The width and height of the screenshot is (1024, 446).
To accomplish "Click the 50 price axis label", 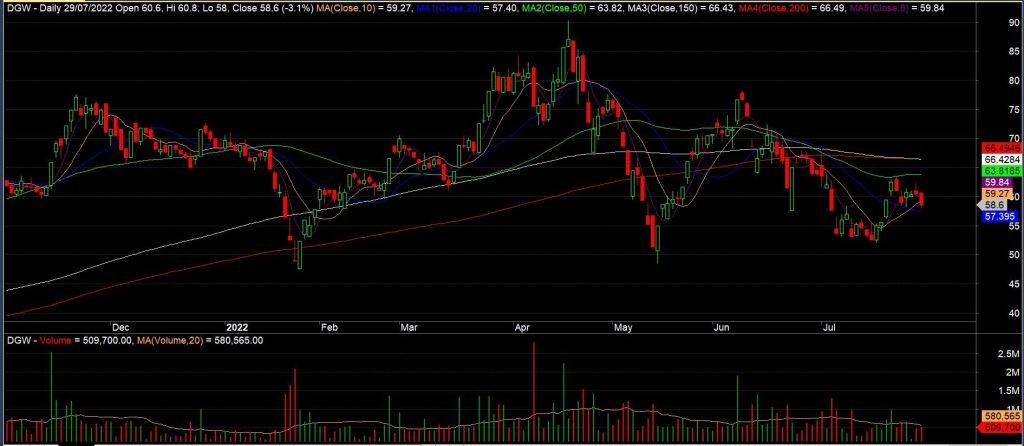I will click(x=1014, y=255).
